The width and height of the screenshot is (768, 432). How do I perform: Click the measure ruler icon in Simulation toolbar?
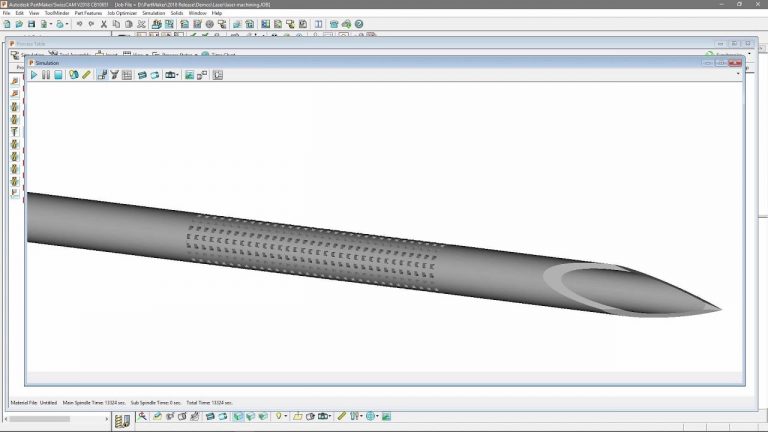[x=87, y=75]
